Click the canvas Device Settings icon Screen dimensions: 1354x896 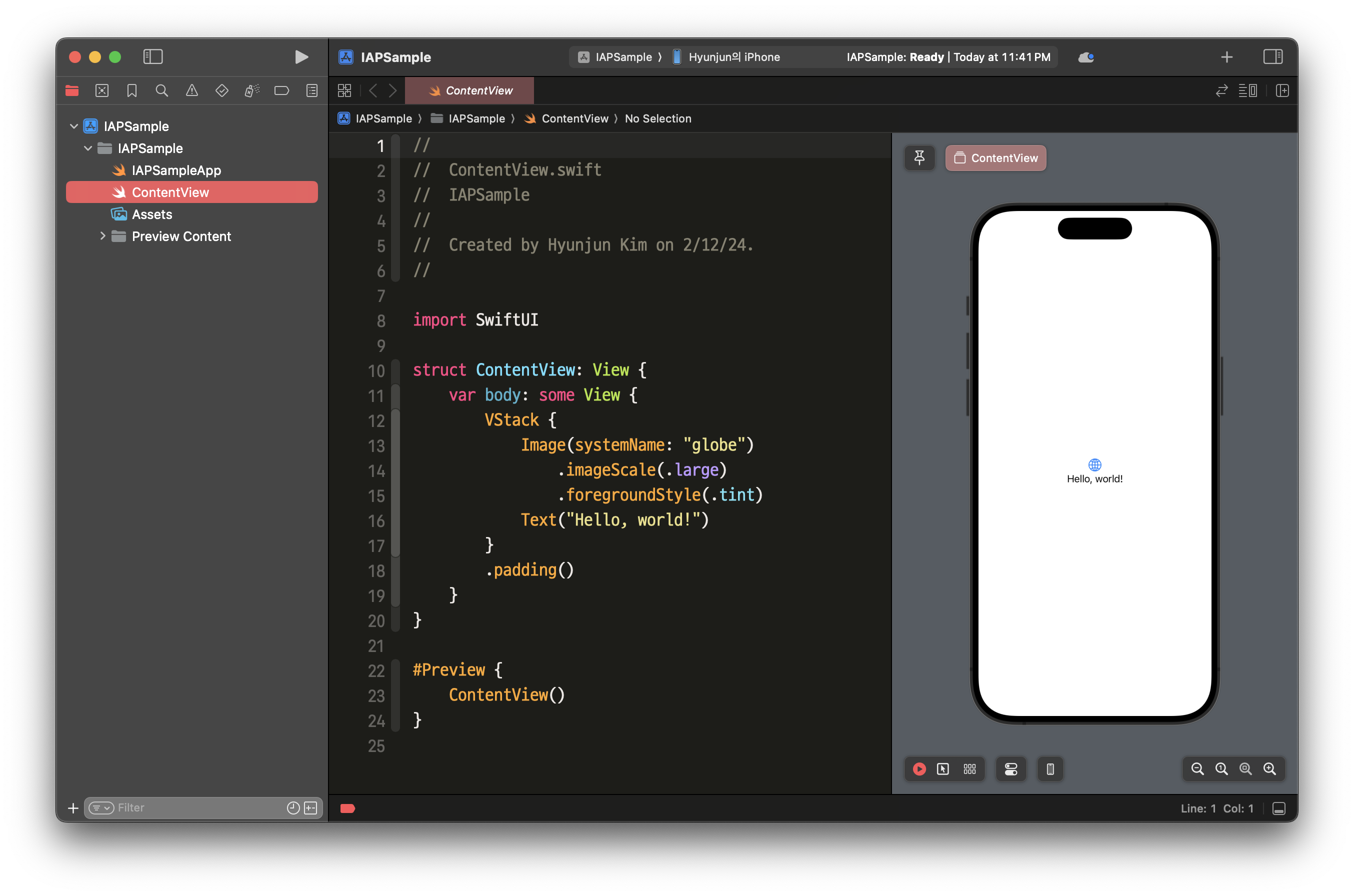click(x=1010, y=769)
